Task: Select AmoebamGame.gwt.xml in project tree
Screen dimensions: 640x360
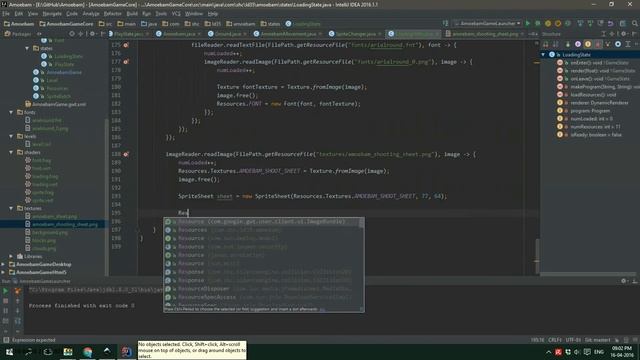Action: [59, 104]
